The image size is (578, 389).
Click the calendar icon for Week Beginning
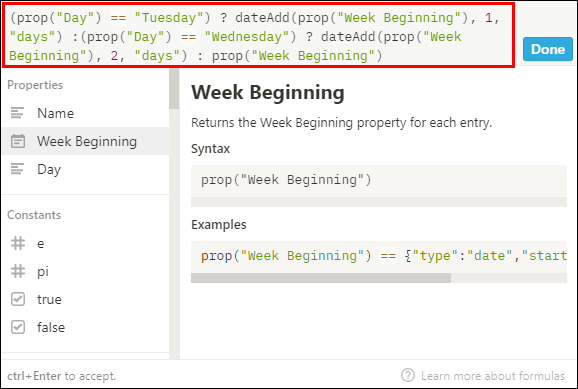18,141
